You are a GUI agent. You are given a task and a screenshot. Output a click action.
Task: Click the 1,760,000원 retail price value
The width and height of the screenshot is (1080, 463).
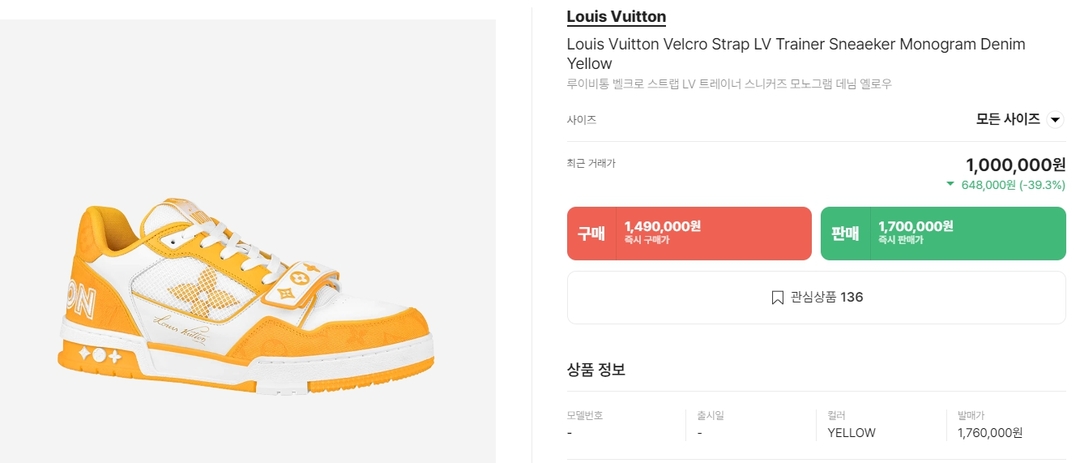pos(989,433)
